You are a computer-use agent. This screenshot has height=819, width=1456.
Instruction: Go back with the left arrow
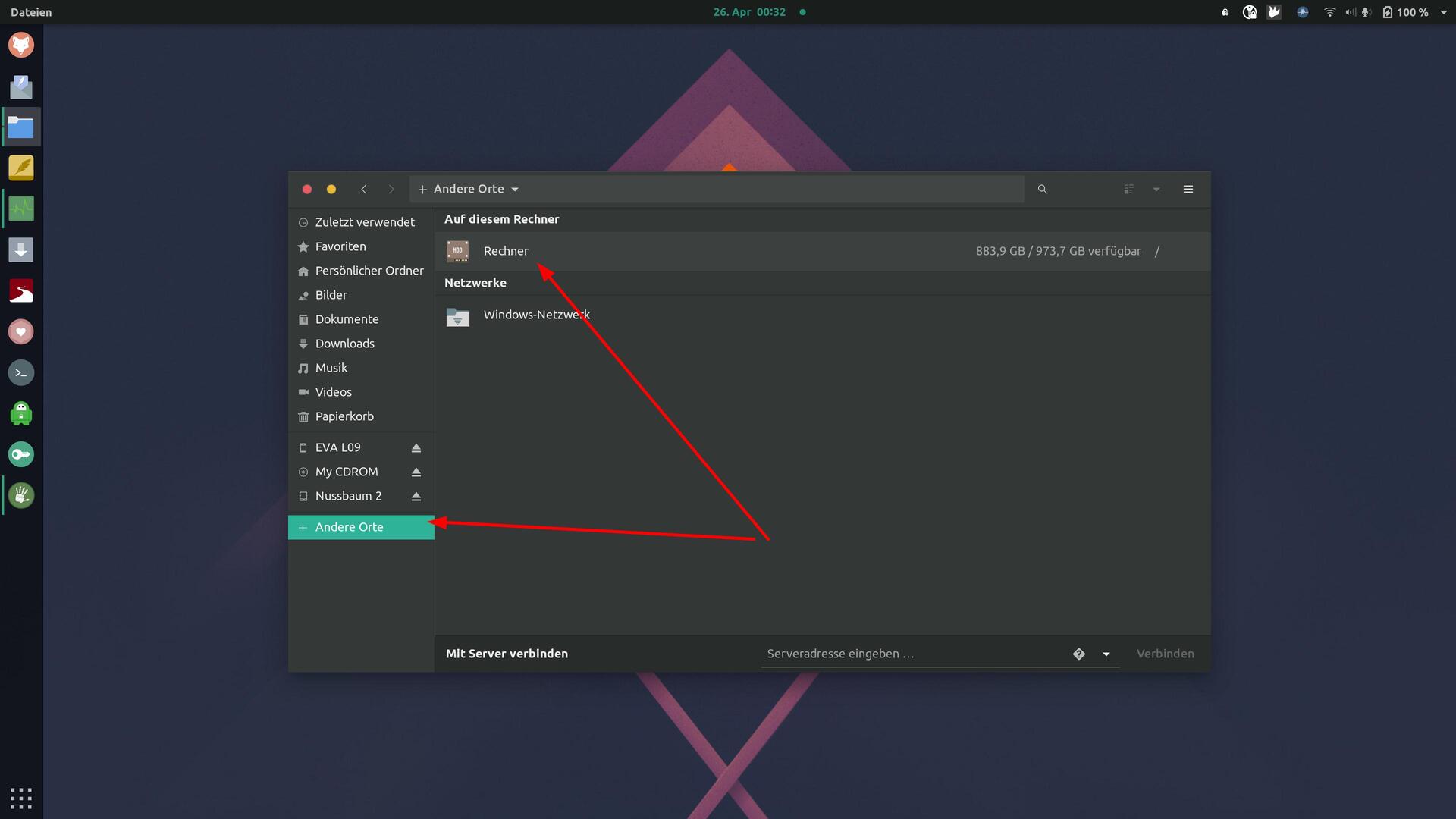364,190
